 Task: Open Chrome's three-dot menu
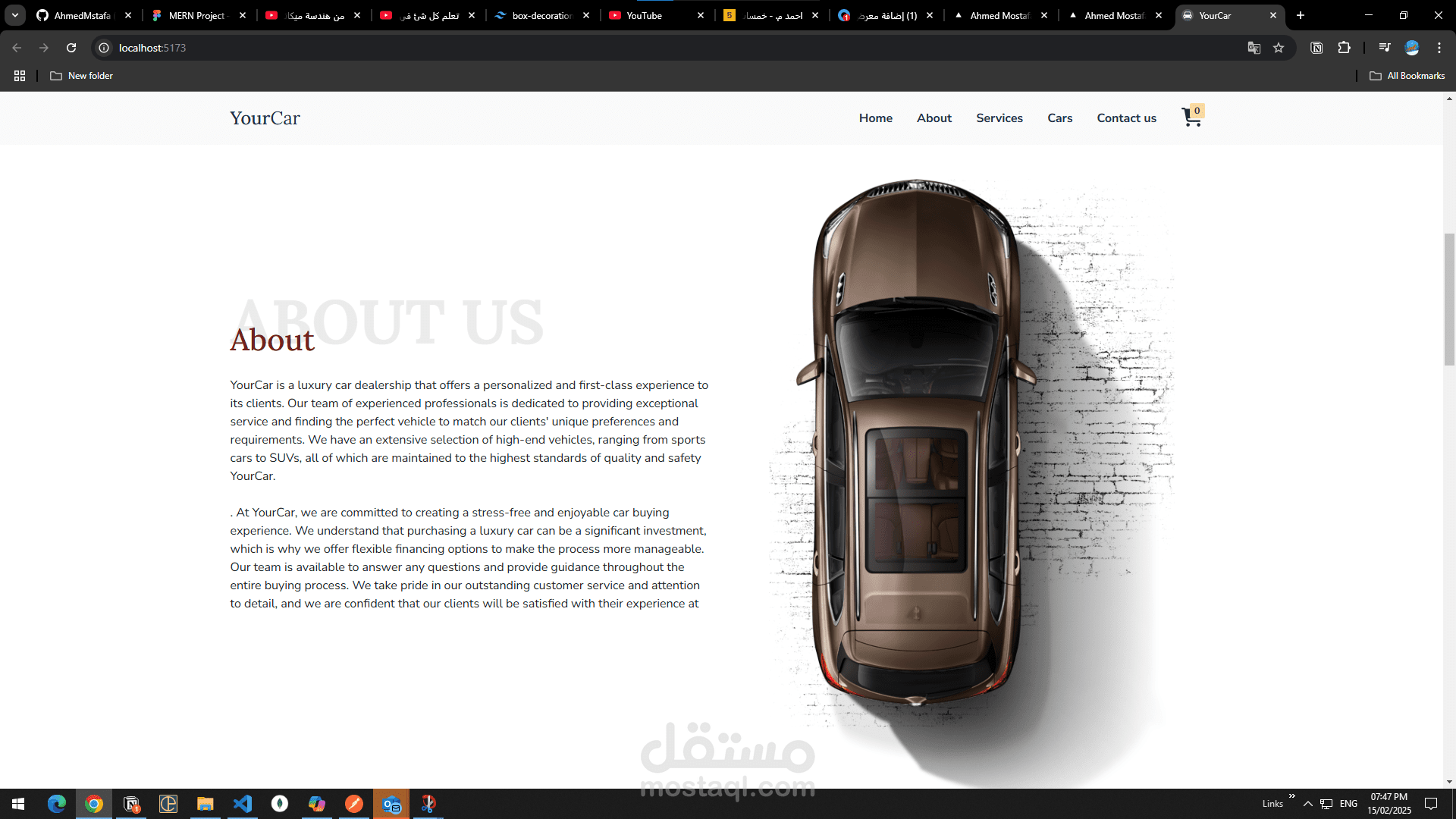coord(1439,48)
